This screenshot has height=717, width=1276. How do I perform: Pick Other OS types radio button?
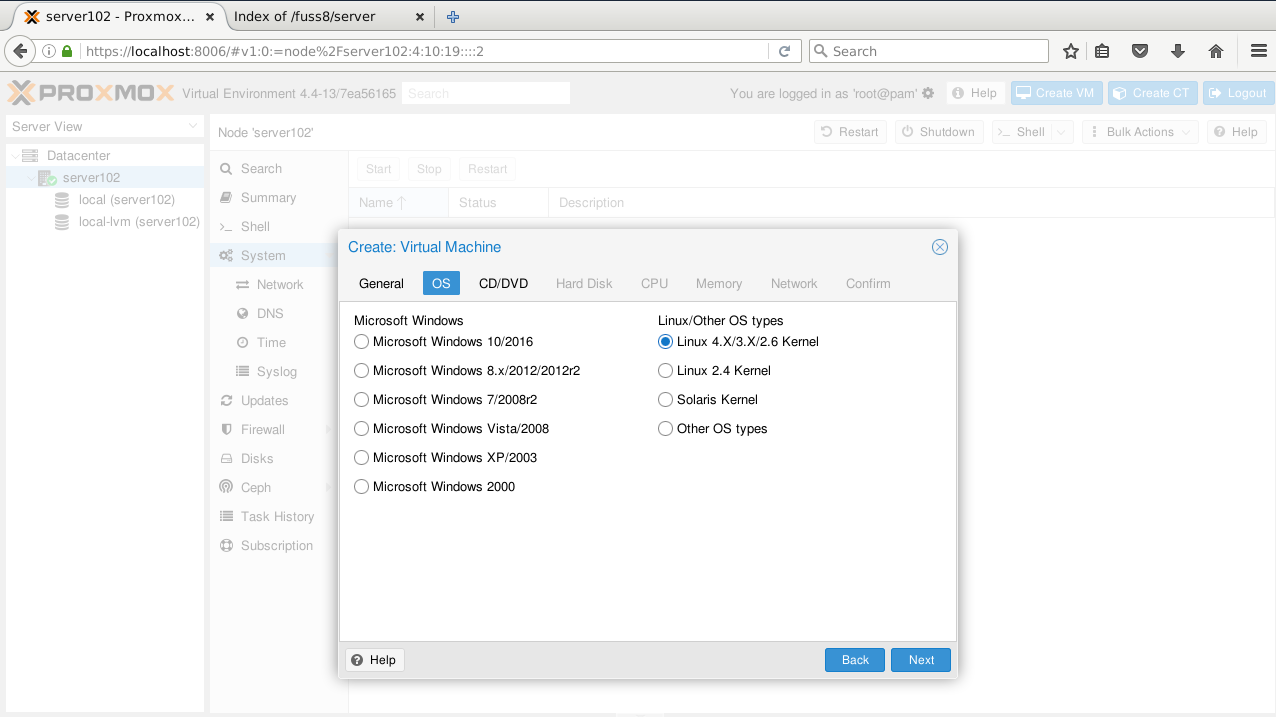tap(665, 429)
